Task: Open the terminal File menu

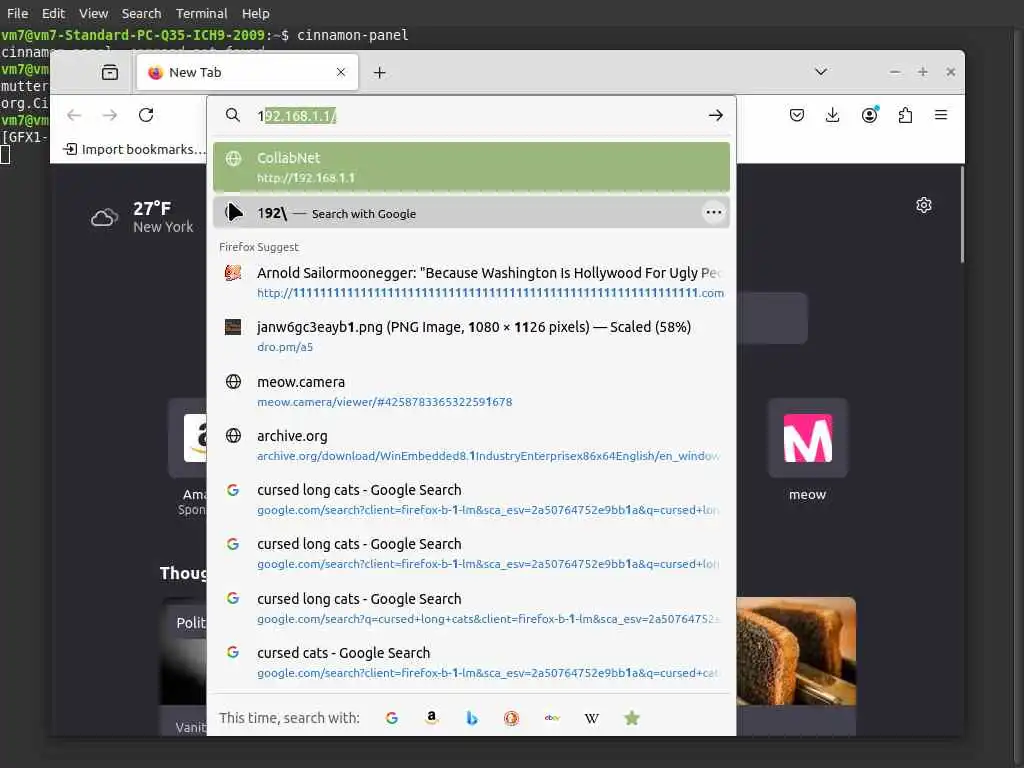Action: click(x=18, y=13)
